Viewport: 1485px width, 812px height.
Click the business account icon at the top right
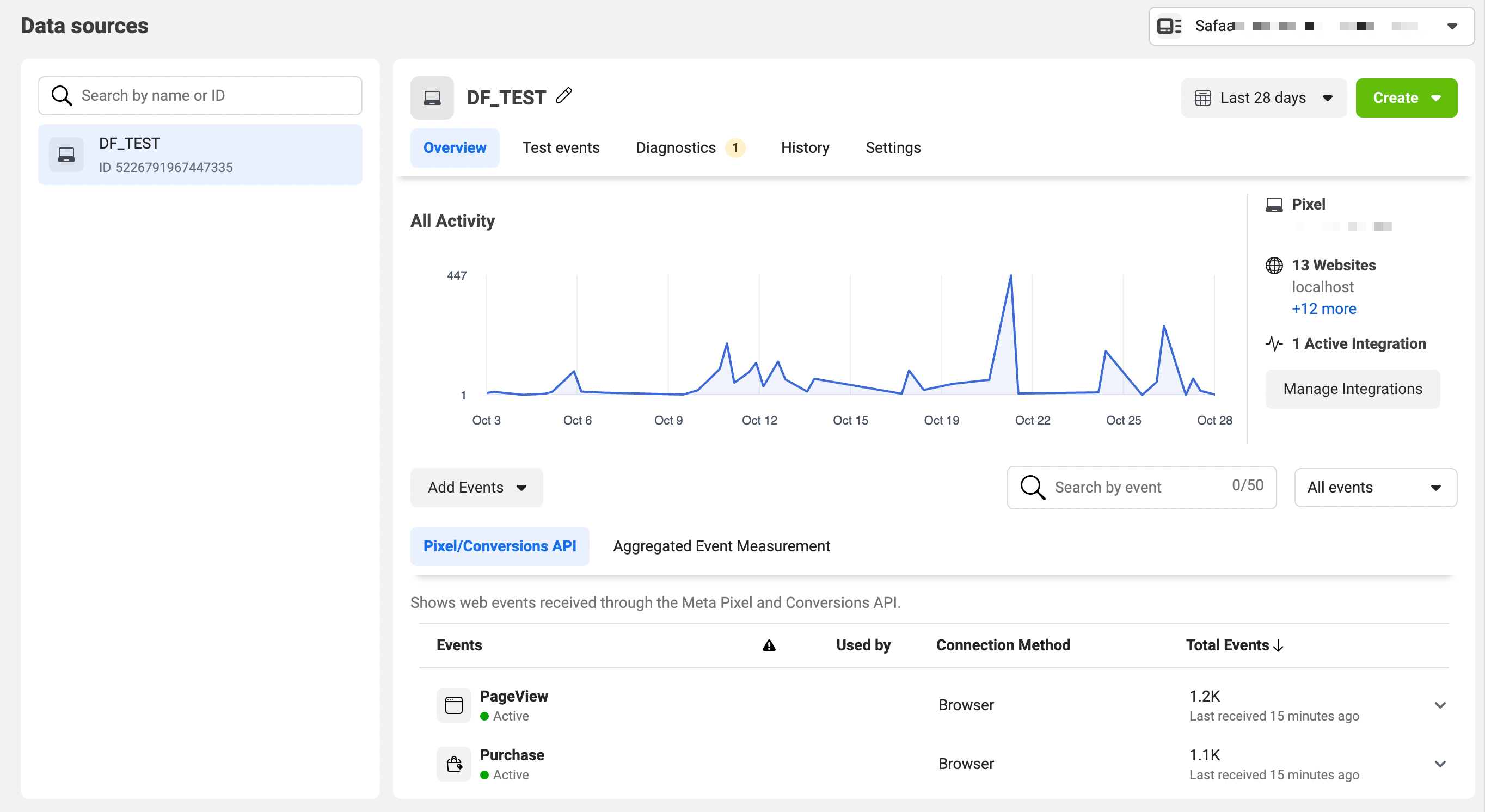(1169, 26)
